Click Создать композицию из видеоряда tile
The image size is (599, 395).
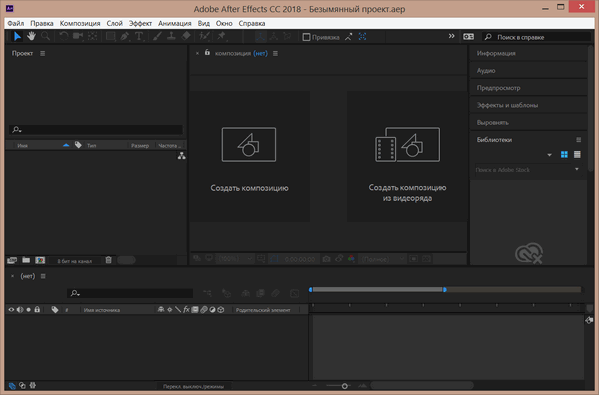tap(407, 156)
